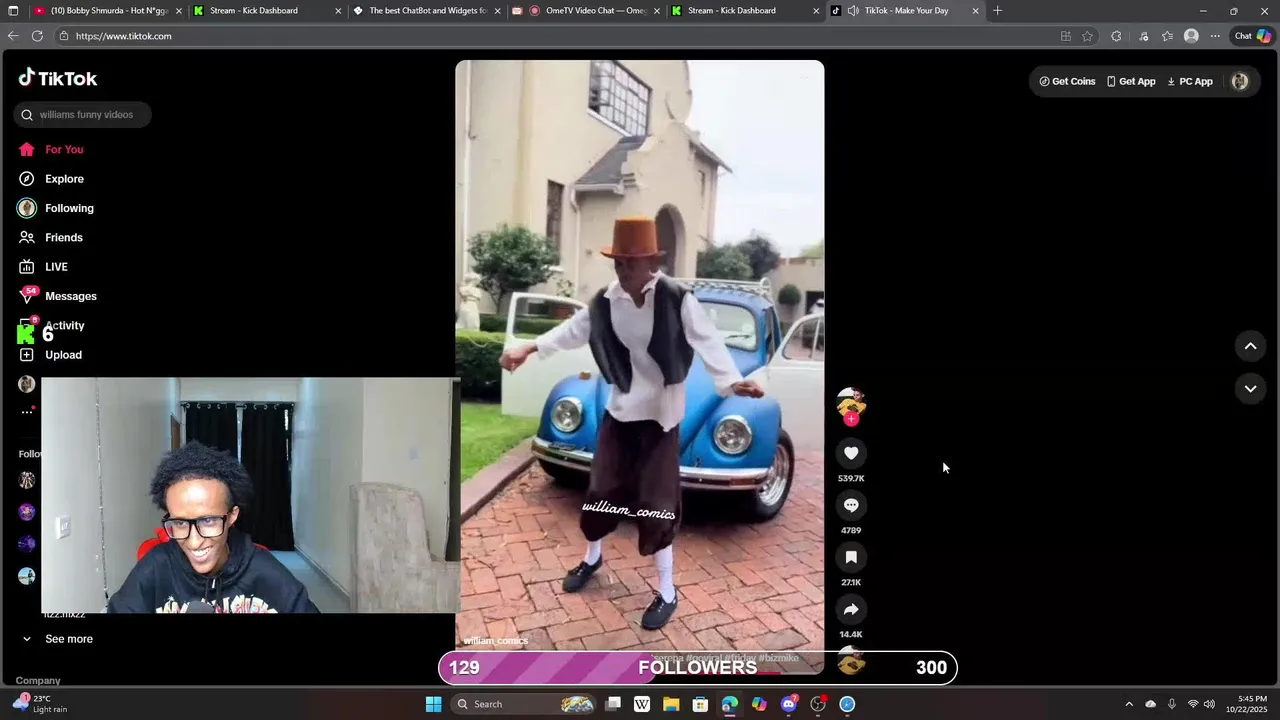1280x720 pixels.
Task: Open File Explorer from taskbar
Action: (x=671, y=704)
